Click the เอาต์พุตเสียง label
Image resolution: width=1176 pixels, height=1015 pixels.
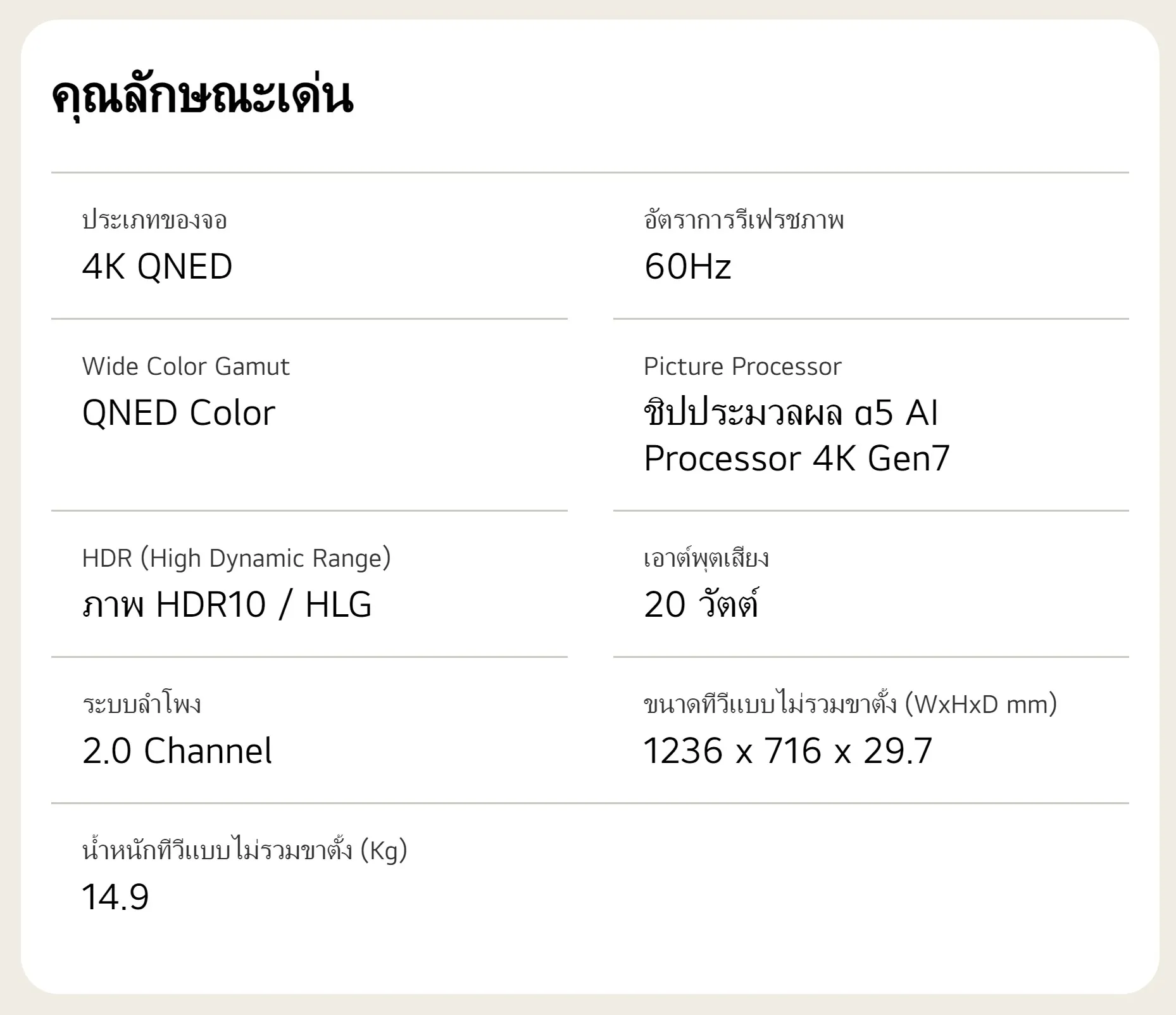tap(706, 558)
